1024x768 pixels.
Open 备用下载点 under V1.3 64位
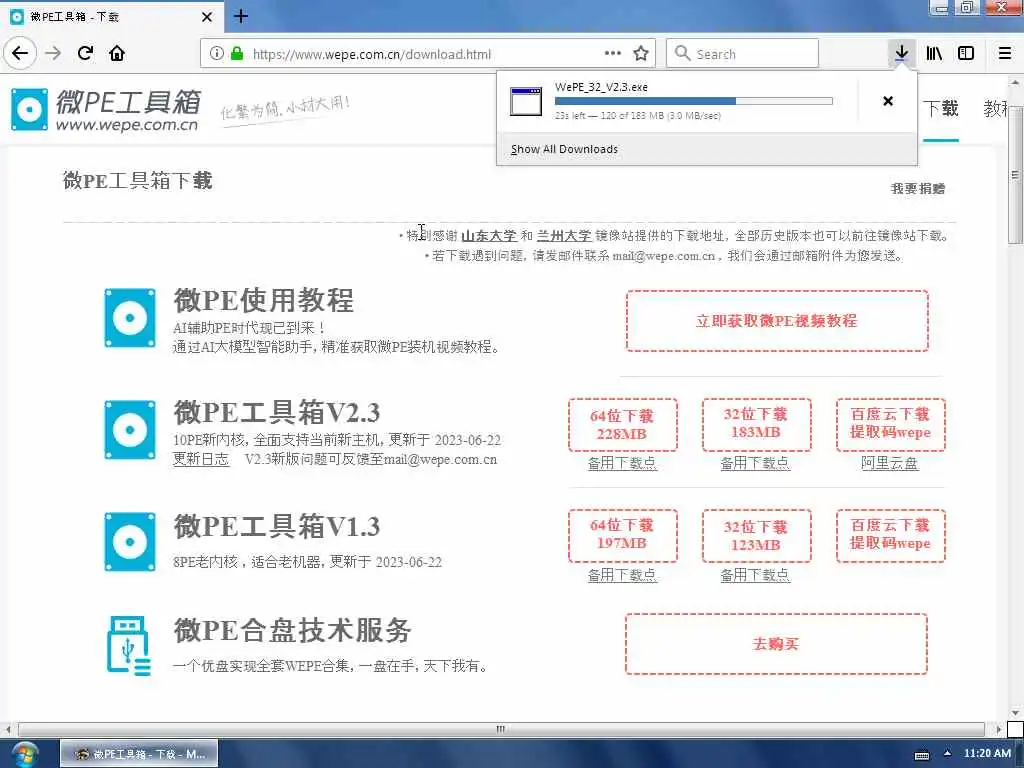[622, 575]
